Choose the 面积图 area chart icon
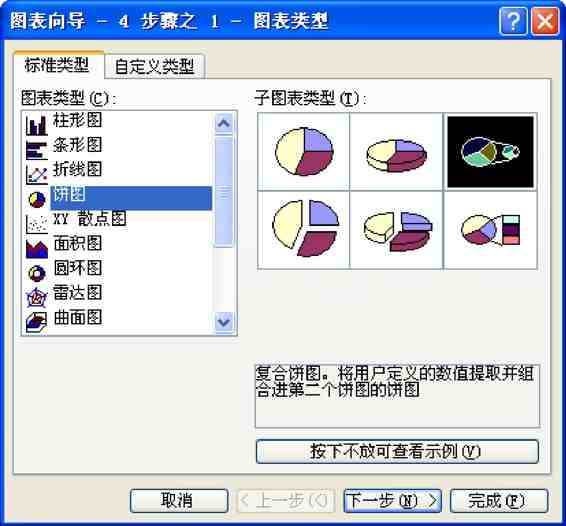Screen dimensions: 566x526 36,249
